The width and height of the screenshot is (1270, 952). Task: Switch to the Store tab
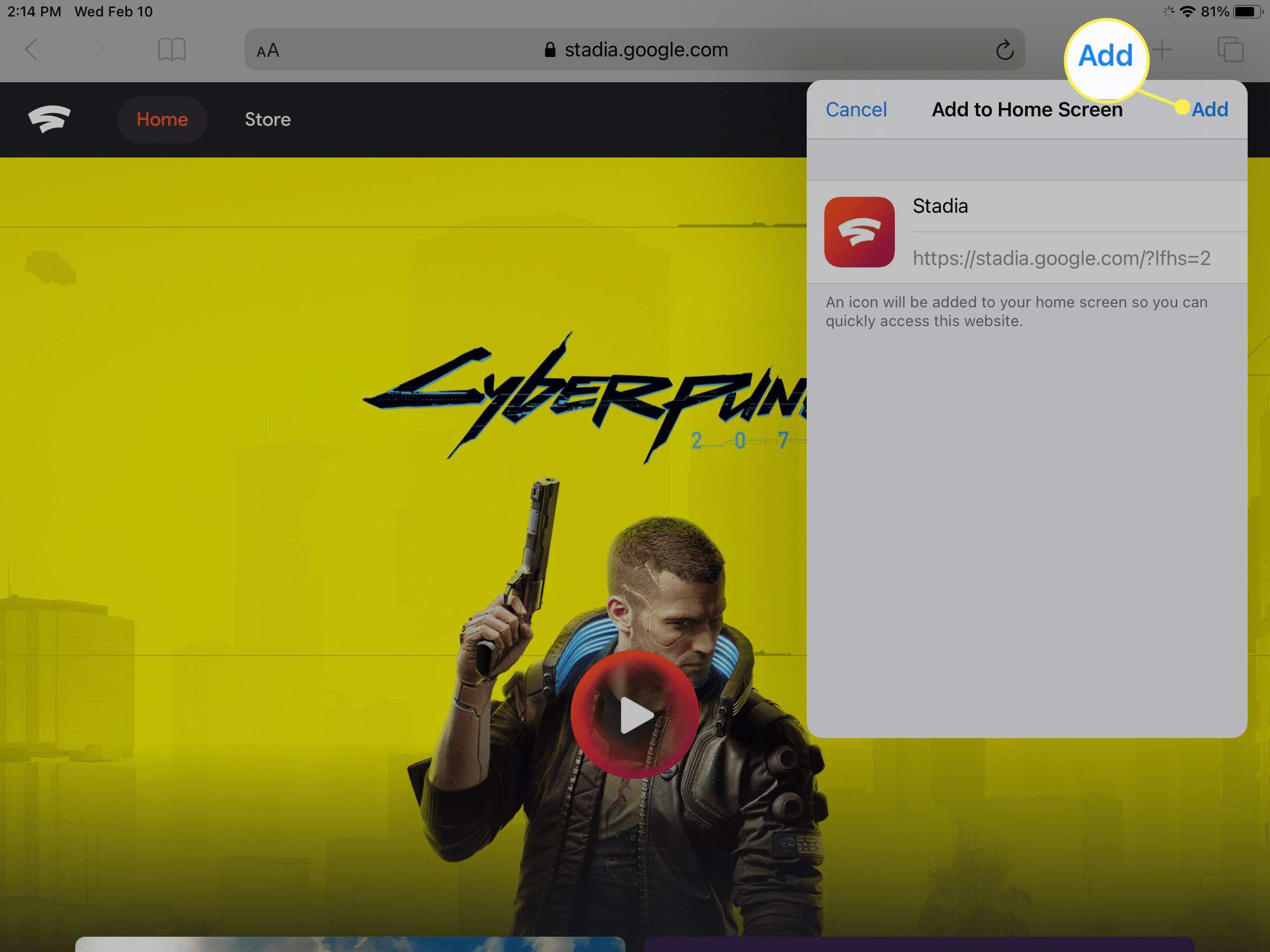pyautogui.click(x=268, y=119)
